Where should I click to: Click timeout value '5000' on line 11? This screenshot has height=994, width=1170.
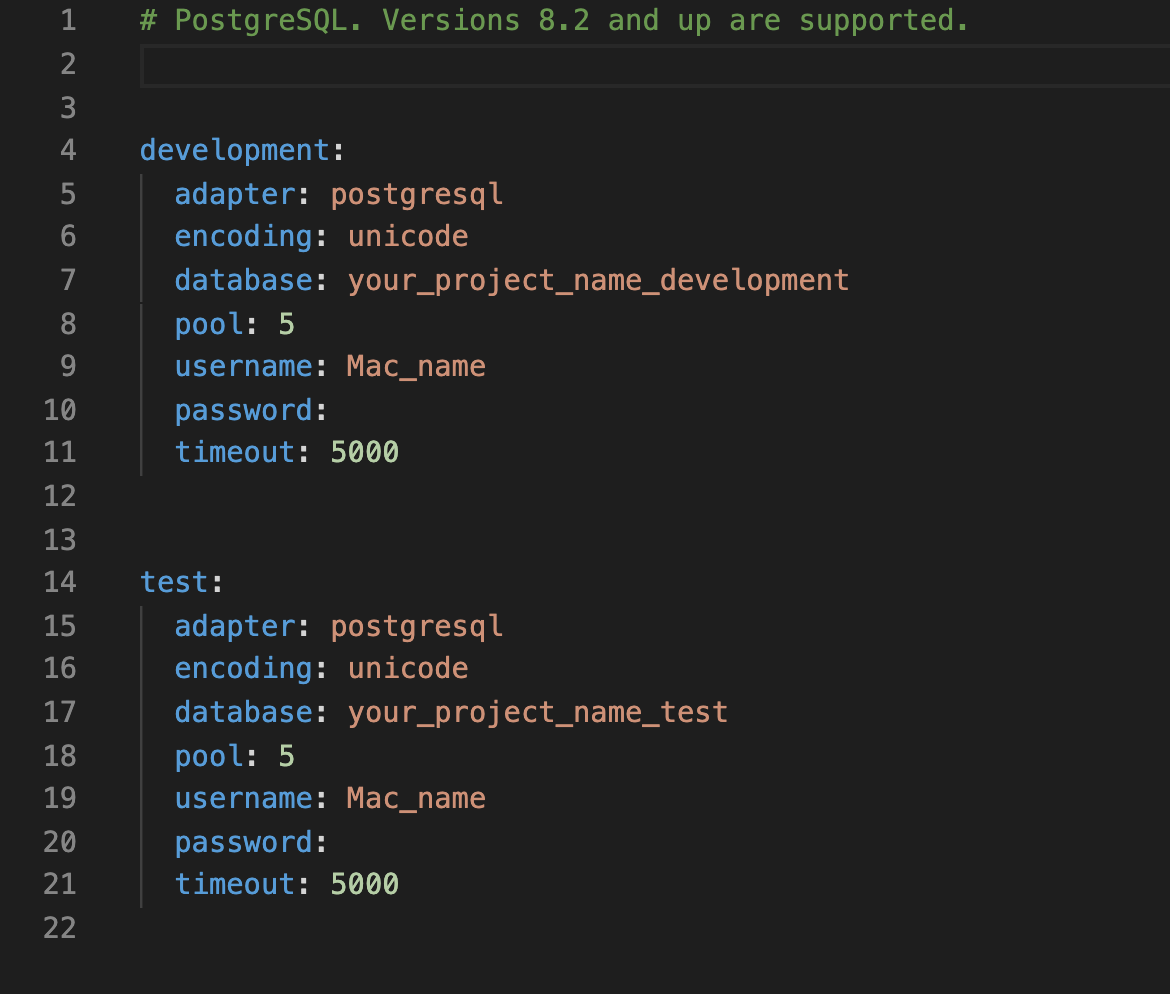(x=365, y=453)
